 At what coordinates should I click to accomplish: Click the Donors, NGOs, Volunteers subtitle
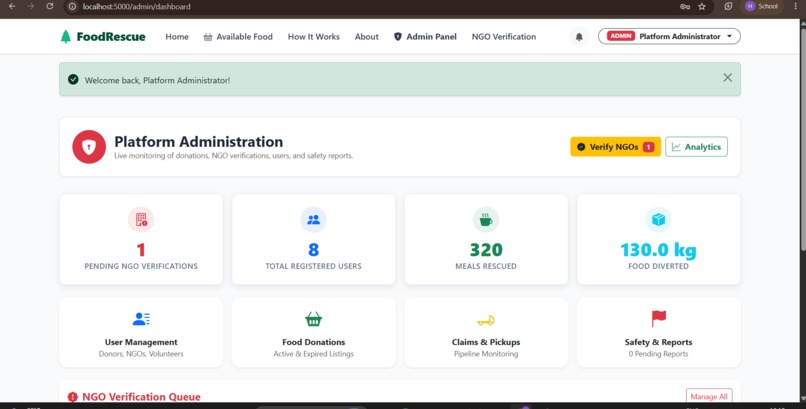point(141,354)
